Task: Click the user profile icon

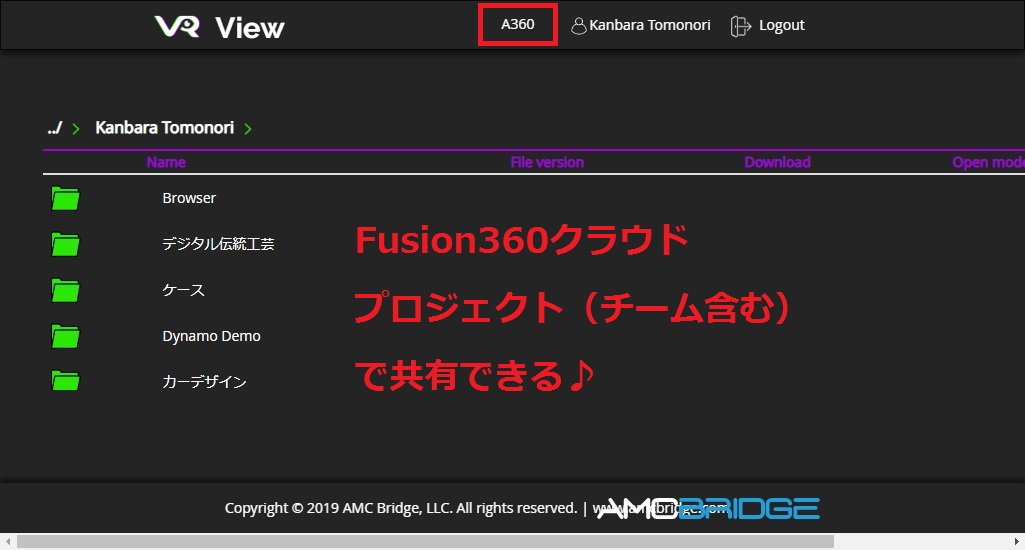Action: (579, 26)
